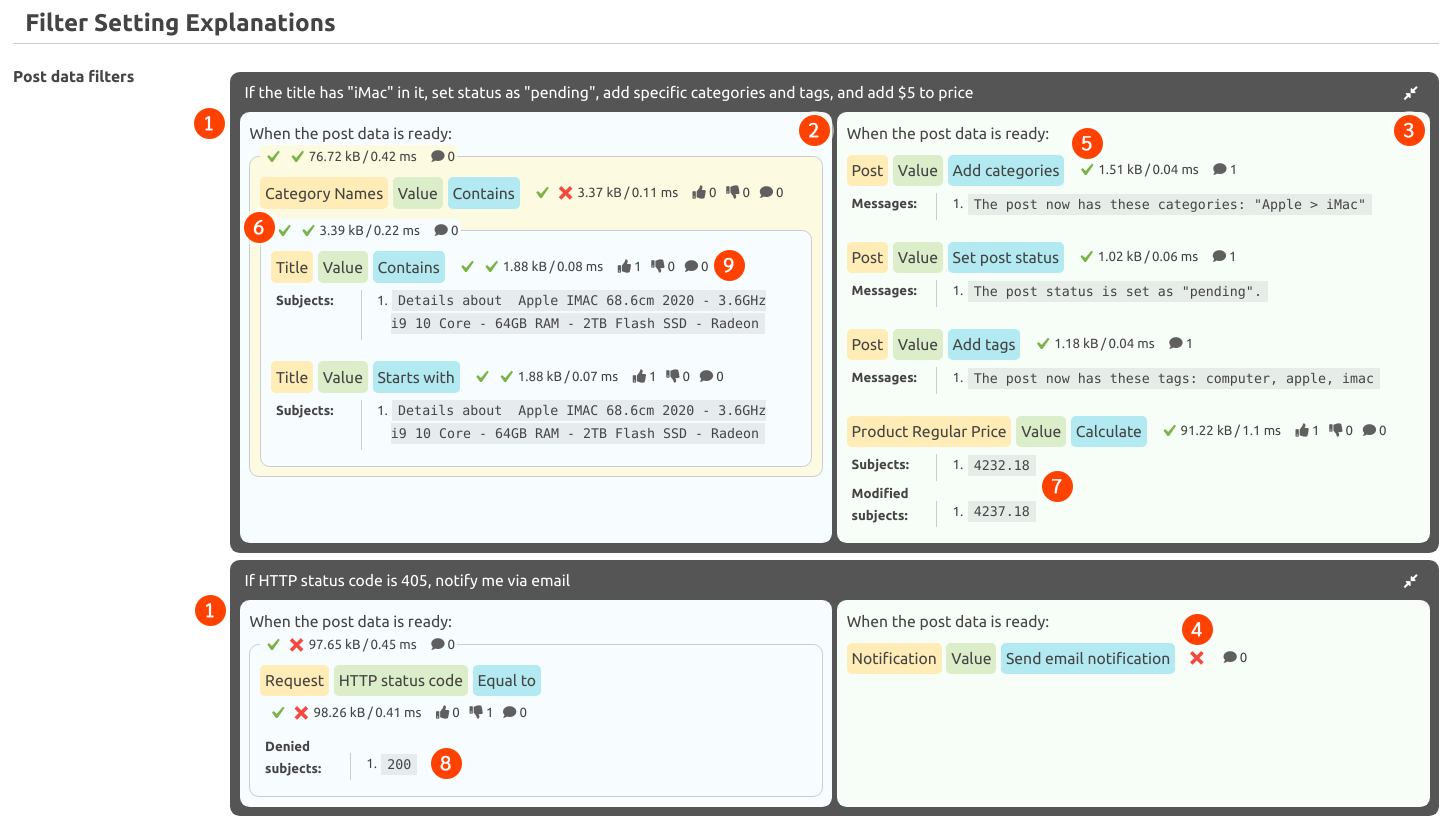Click thumbs up in Title Starts with row
The width and height of the screenshot is (1454, 830).
pos(639,377)
